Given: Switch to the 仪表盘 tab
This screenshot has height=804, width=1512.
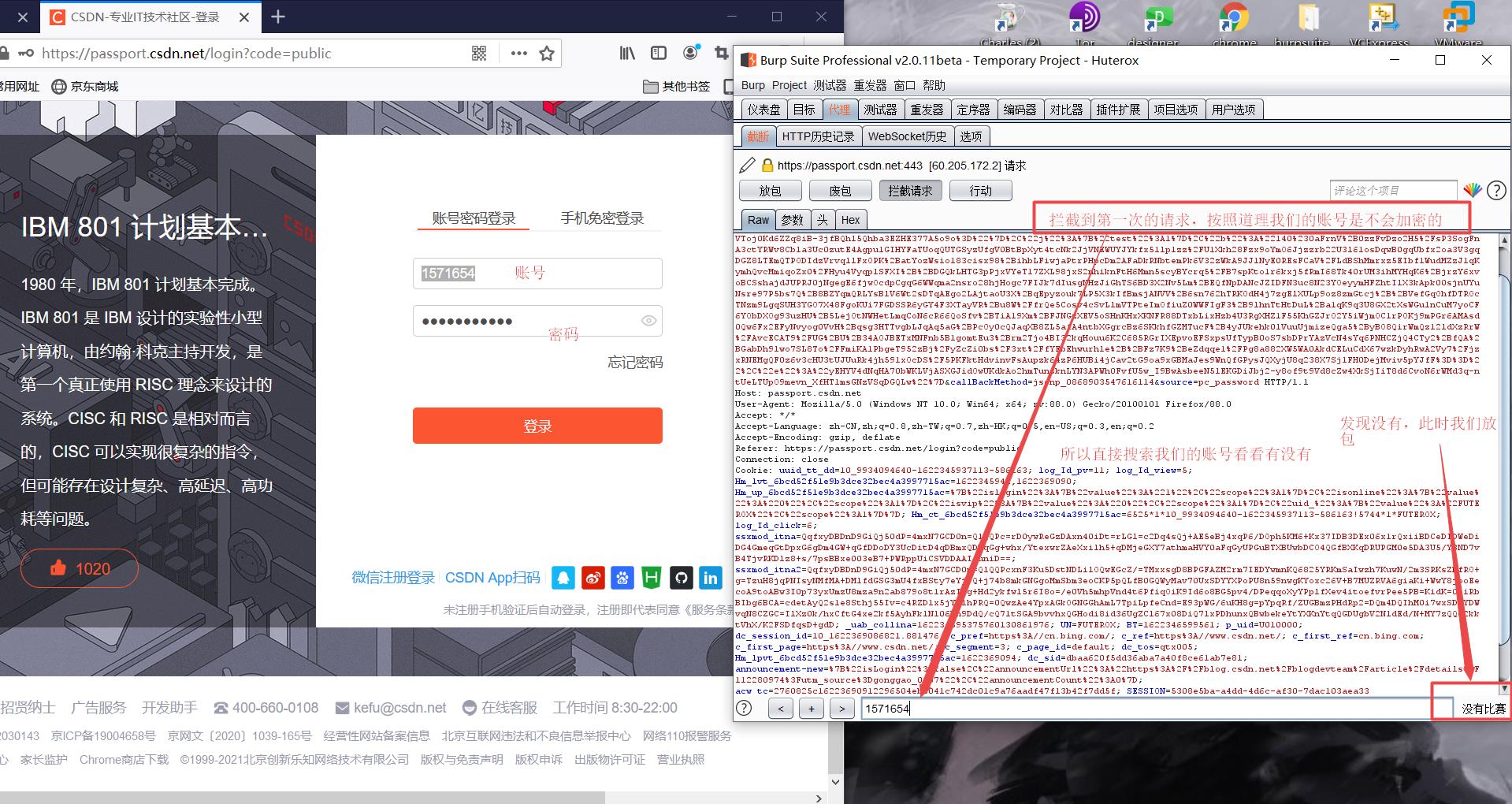Looking at the screenshot, I should point(764,110).
